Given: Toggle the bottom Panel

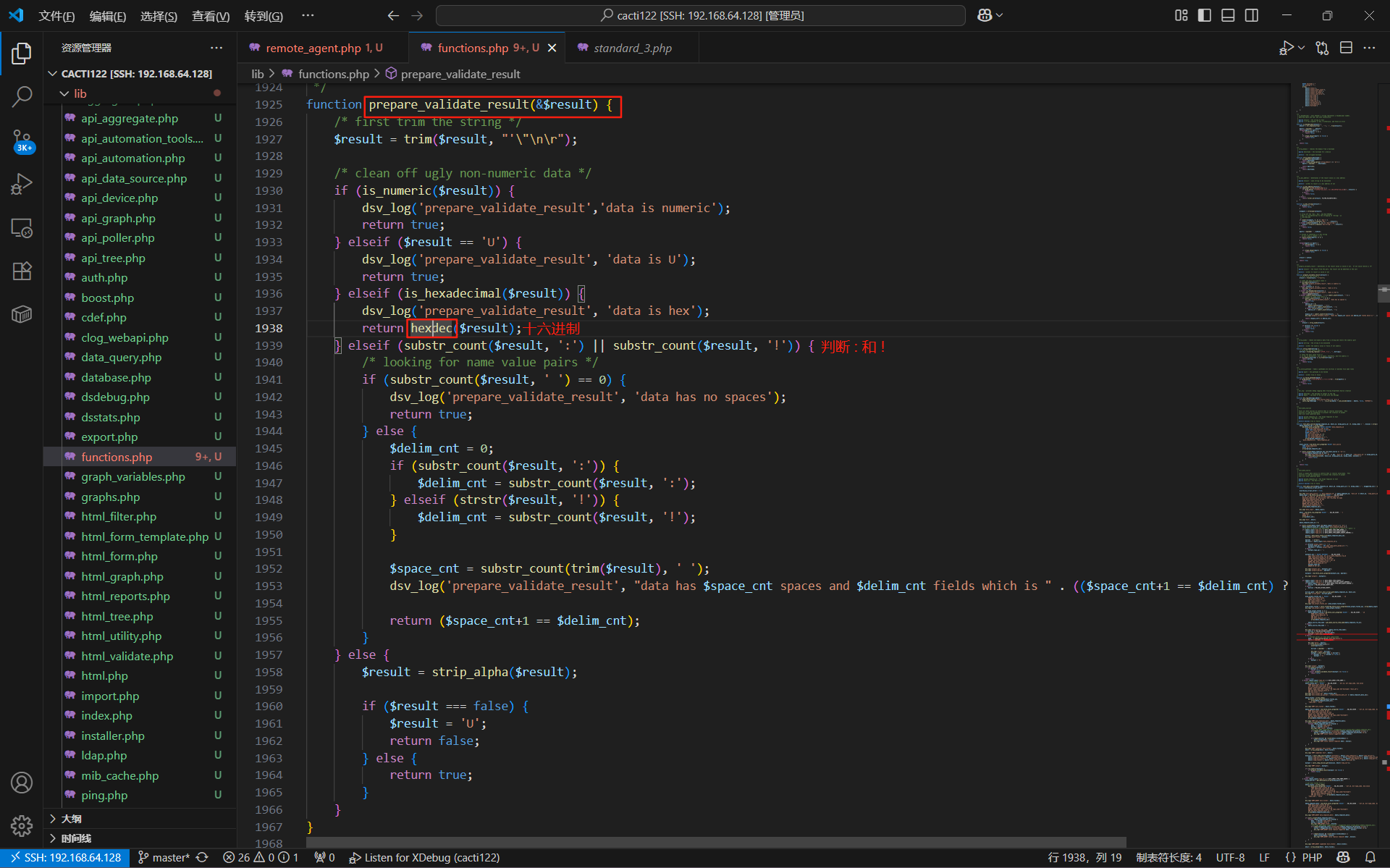Looking at the screenshot, I should click(x=1228, y=15).
